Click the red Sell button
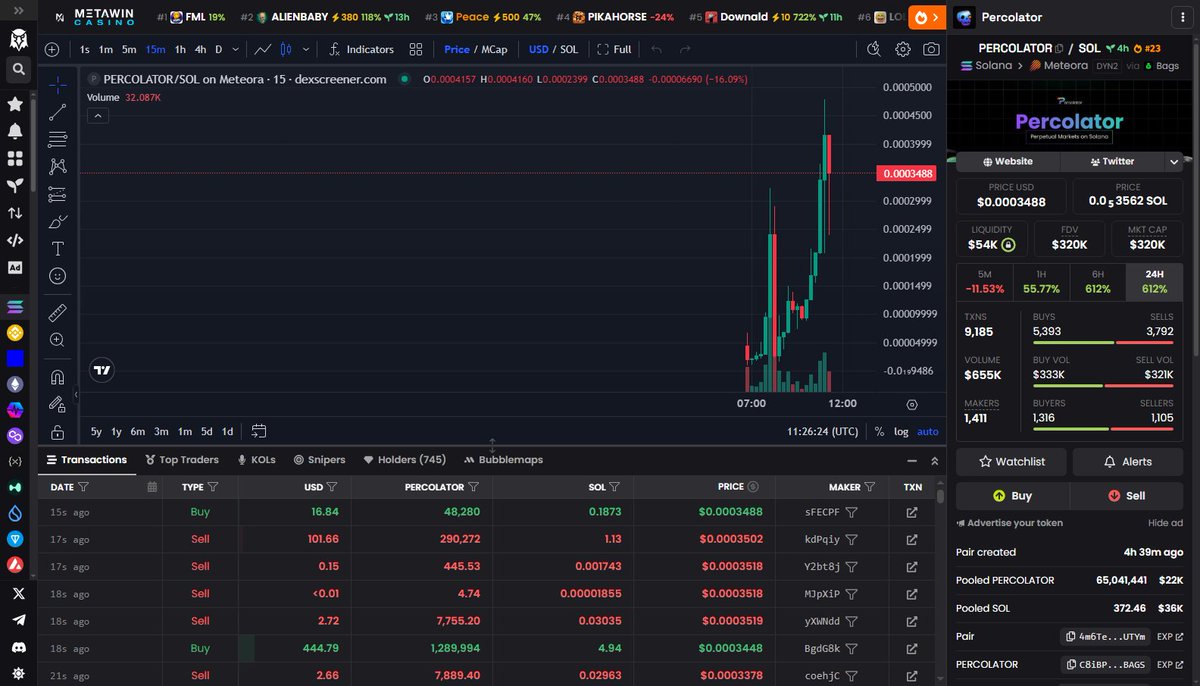The image size is (1200, 686). pos(1126,495)
